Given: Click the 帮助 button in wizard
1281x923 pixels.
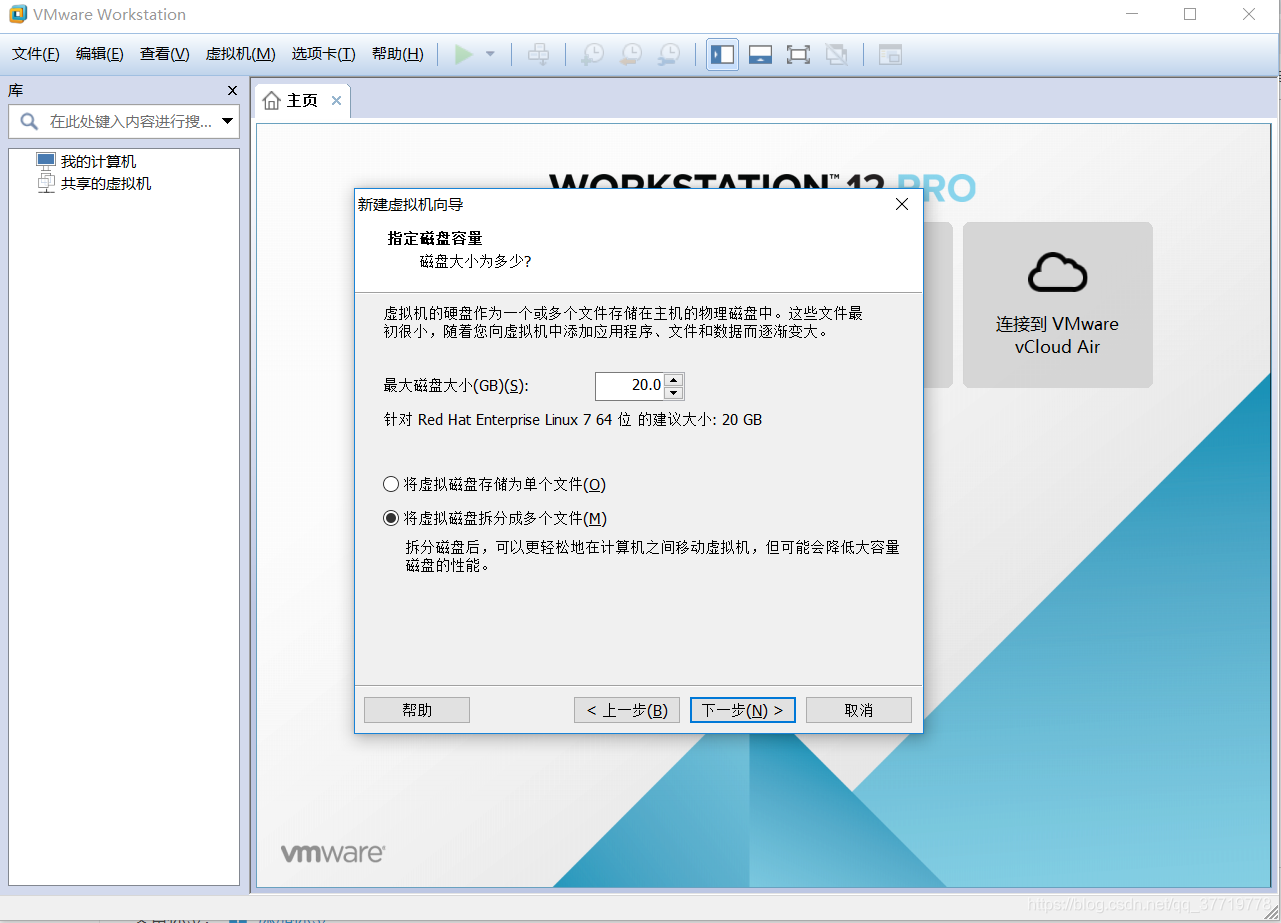Looking at the screenshot, I should (417, 710).
